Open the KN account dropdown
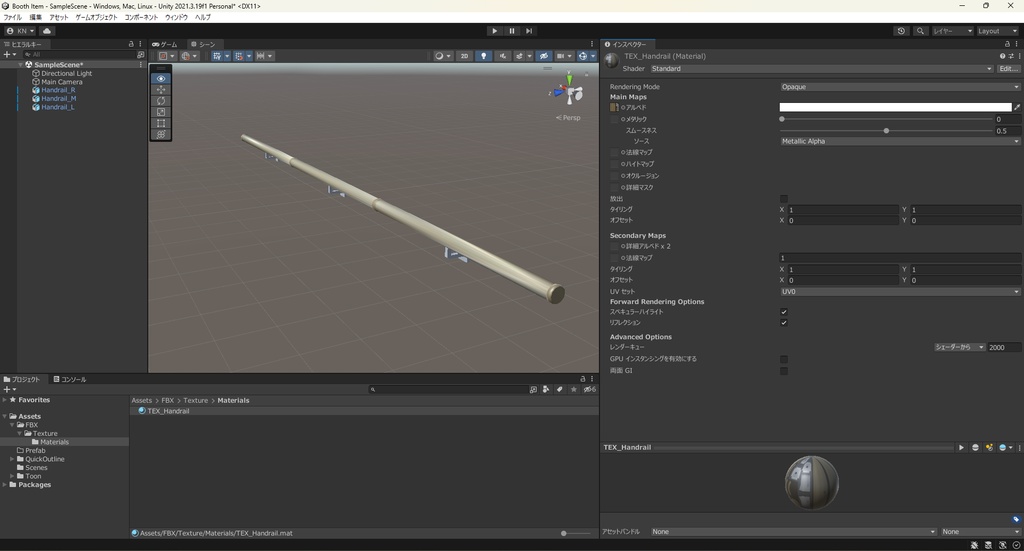This screenshot has width=1024, height=551. [20, 31]
